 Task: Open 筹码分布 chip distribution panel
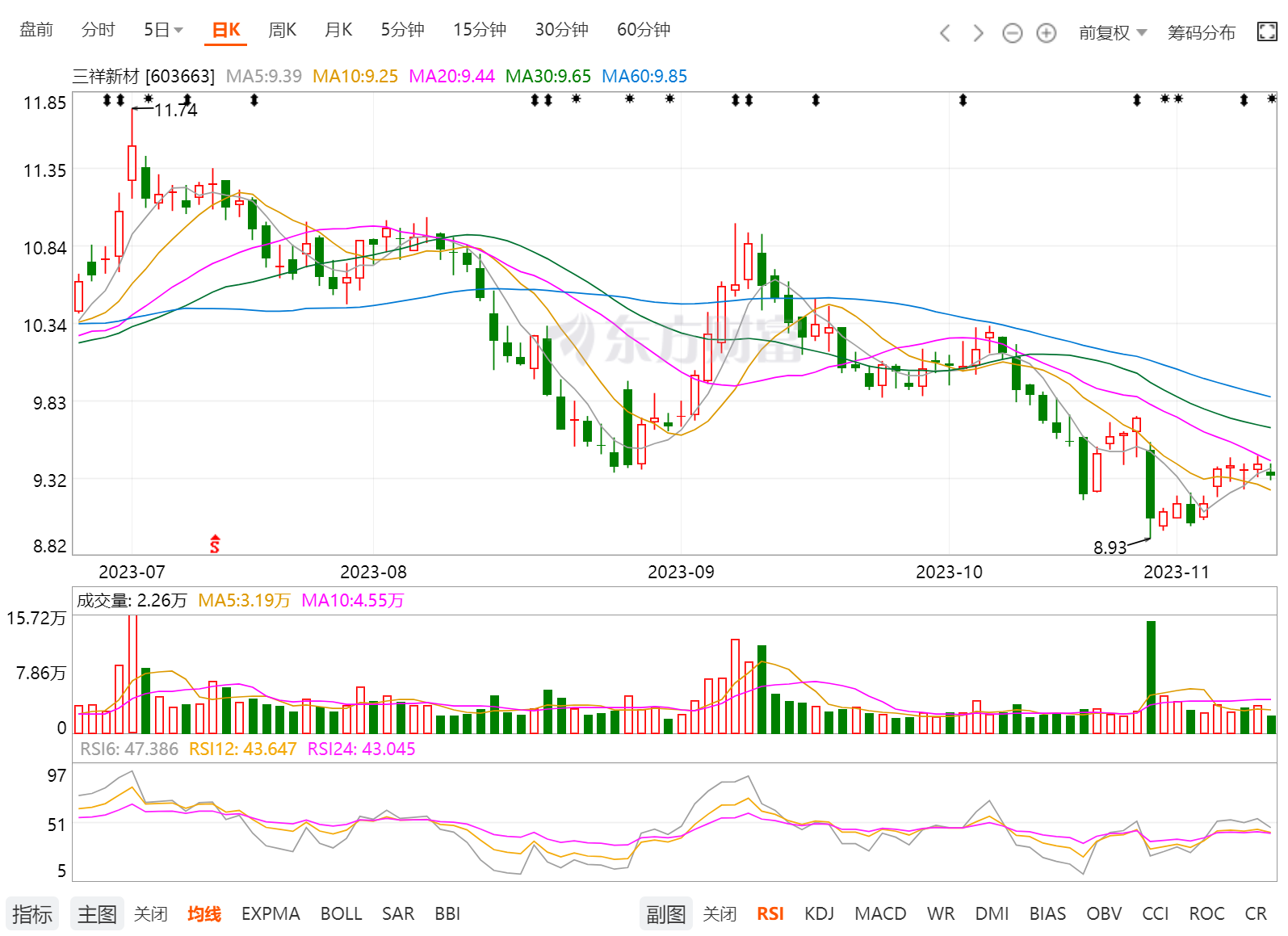tap(1202, 32)
